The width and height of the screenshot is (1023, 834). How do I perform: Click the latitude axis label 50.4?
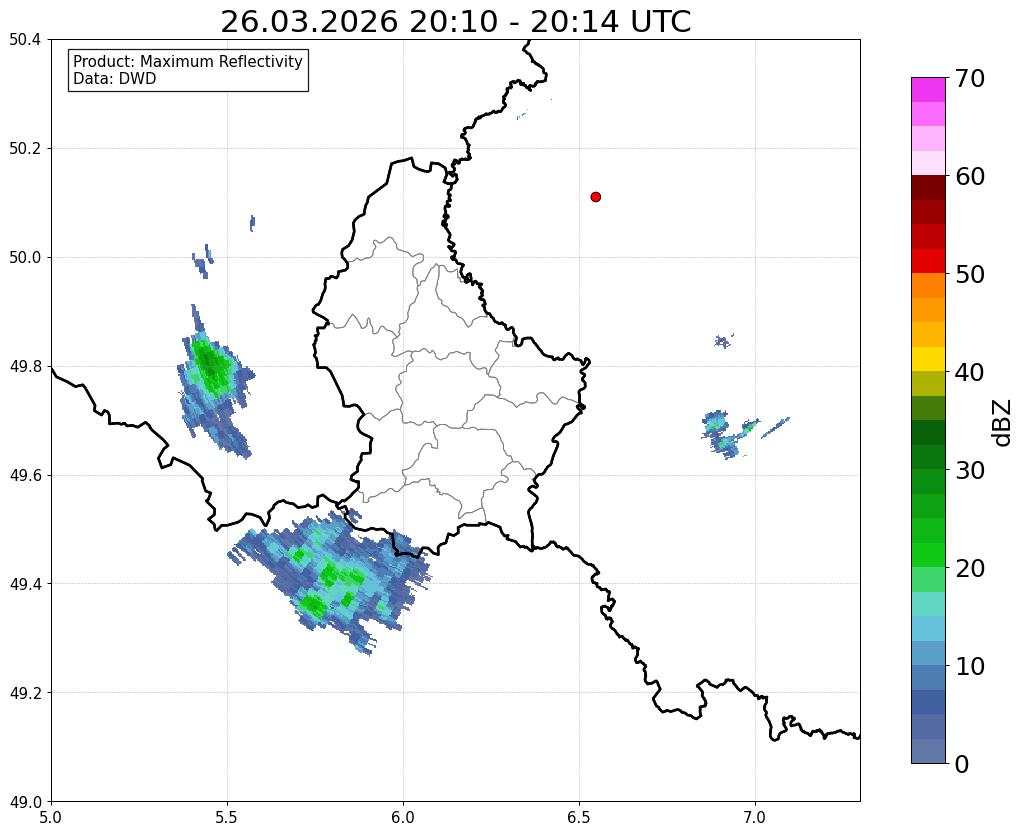click(x=25, y=40)
